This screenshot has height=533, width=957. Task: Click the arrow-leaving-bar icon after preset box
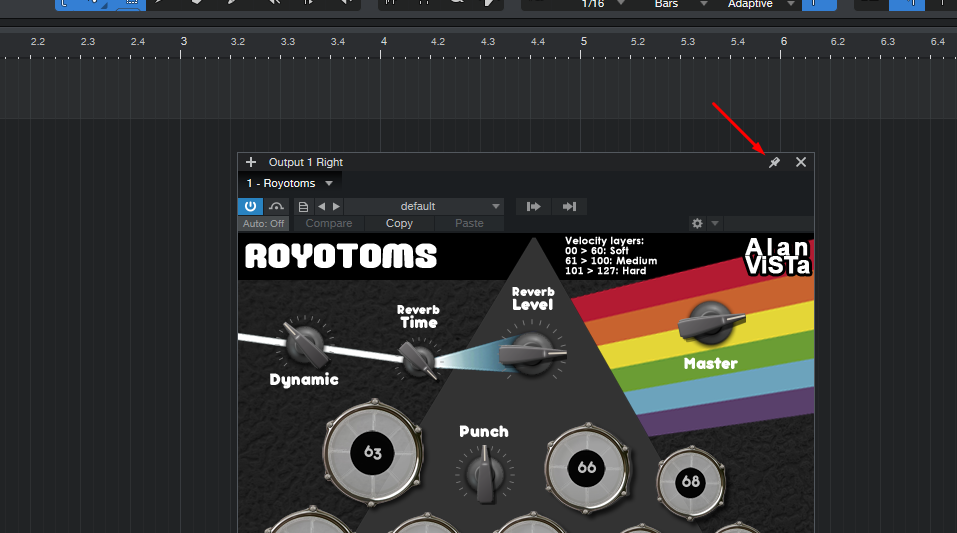(533, 206)
